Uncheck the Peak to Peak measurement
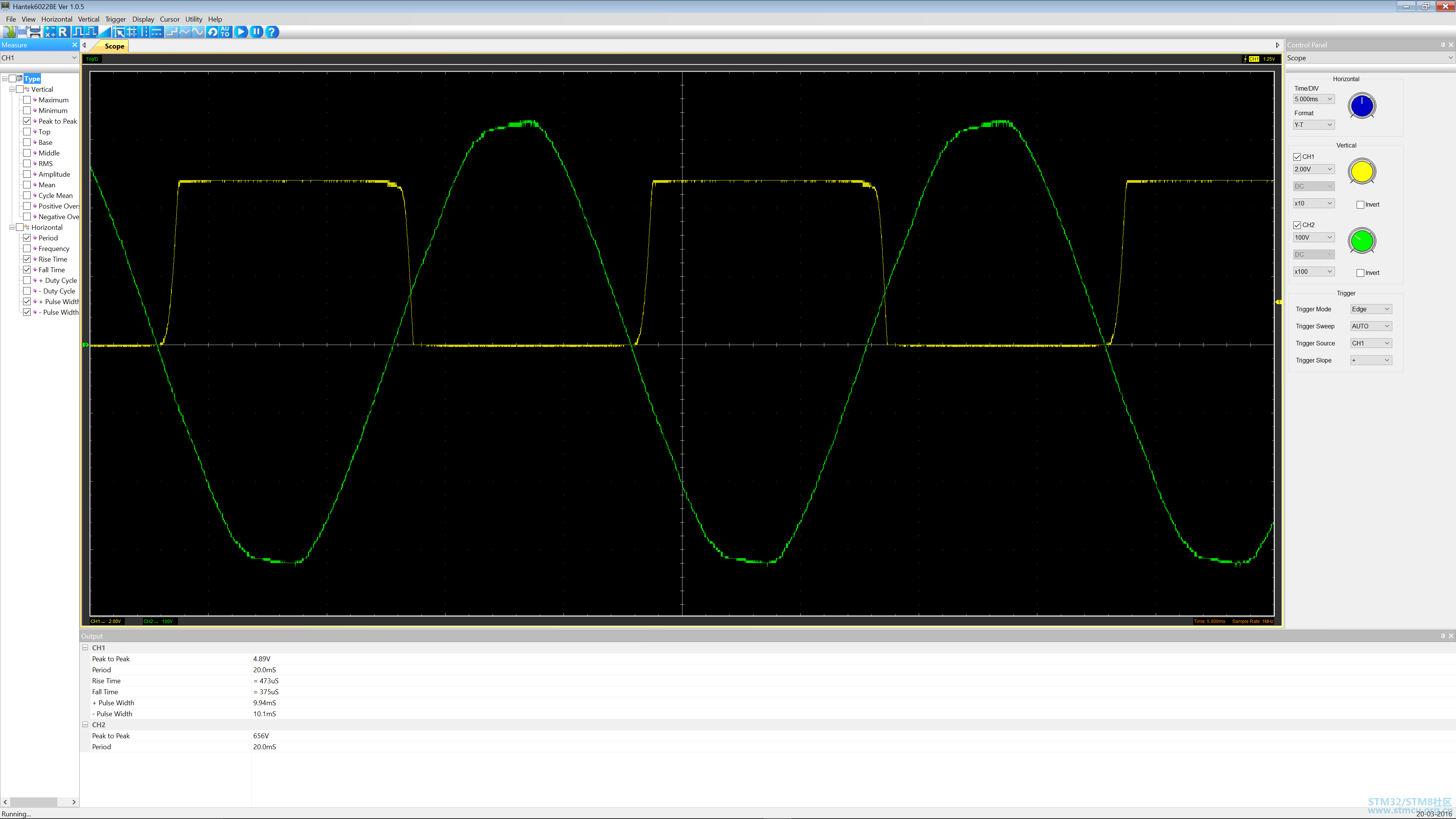The width and height of the screenshot is (1456, 819). point(27,121)
